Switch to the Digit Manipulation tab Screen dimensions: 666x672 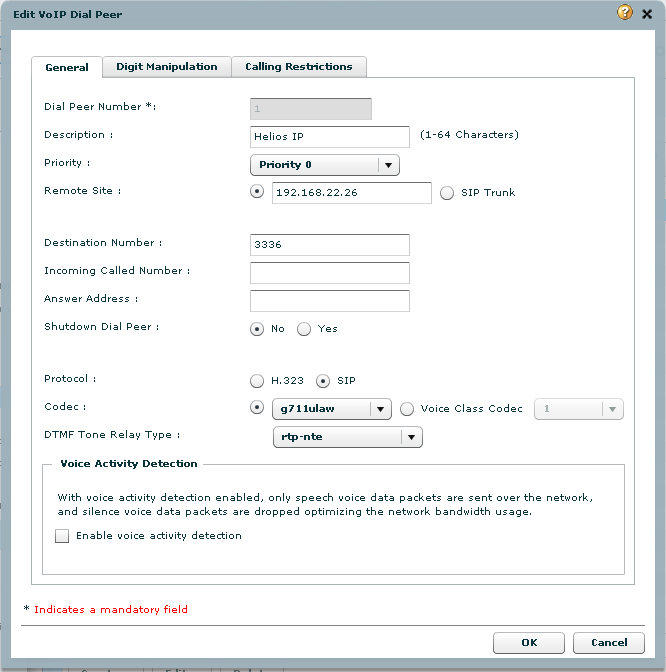[x=166, y=67]
